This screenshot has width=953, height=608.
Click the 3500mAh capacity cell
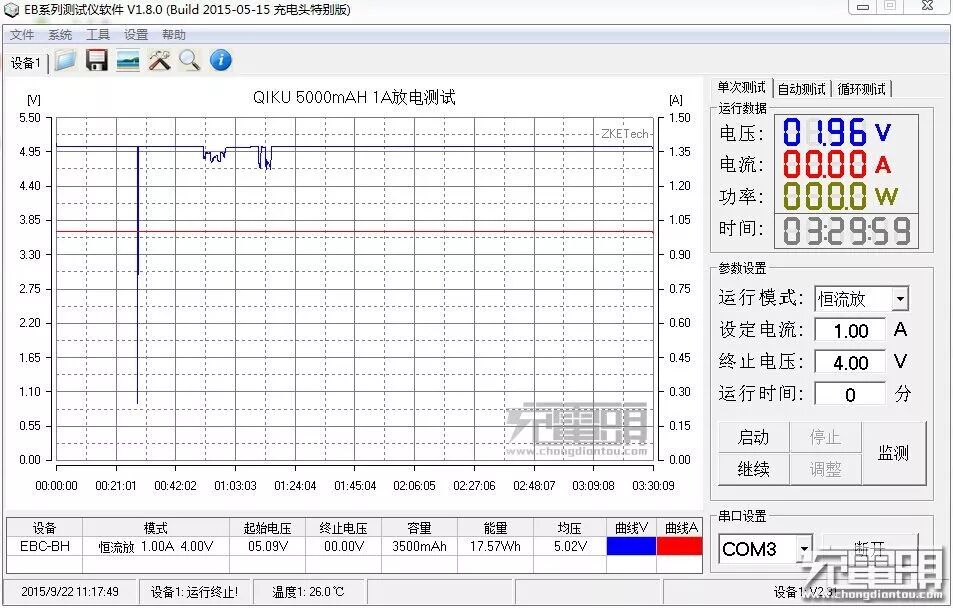[x=419, y=546]
